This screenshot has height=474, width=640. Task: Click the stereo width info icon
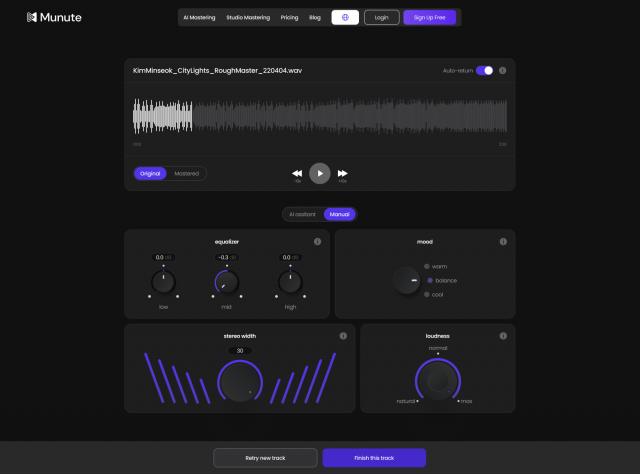(342, 336)
